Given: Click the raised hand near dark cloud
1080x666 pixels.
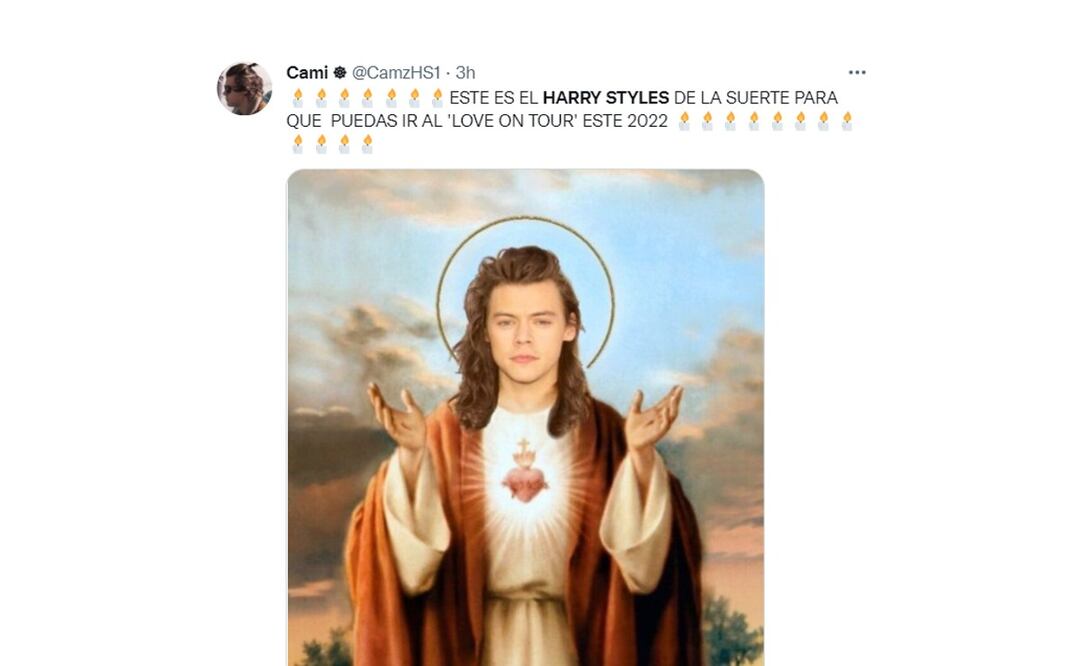Looking at the screenshot, I should point(397,417).
